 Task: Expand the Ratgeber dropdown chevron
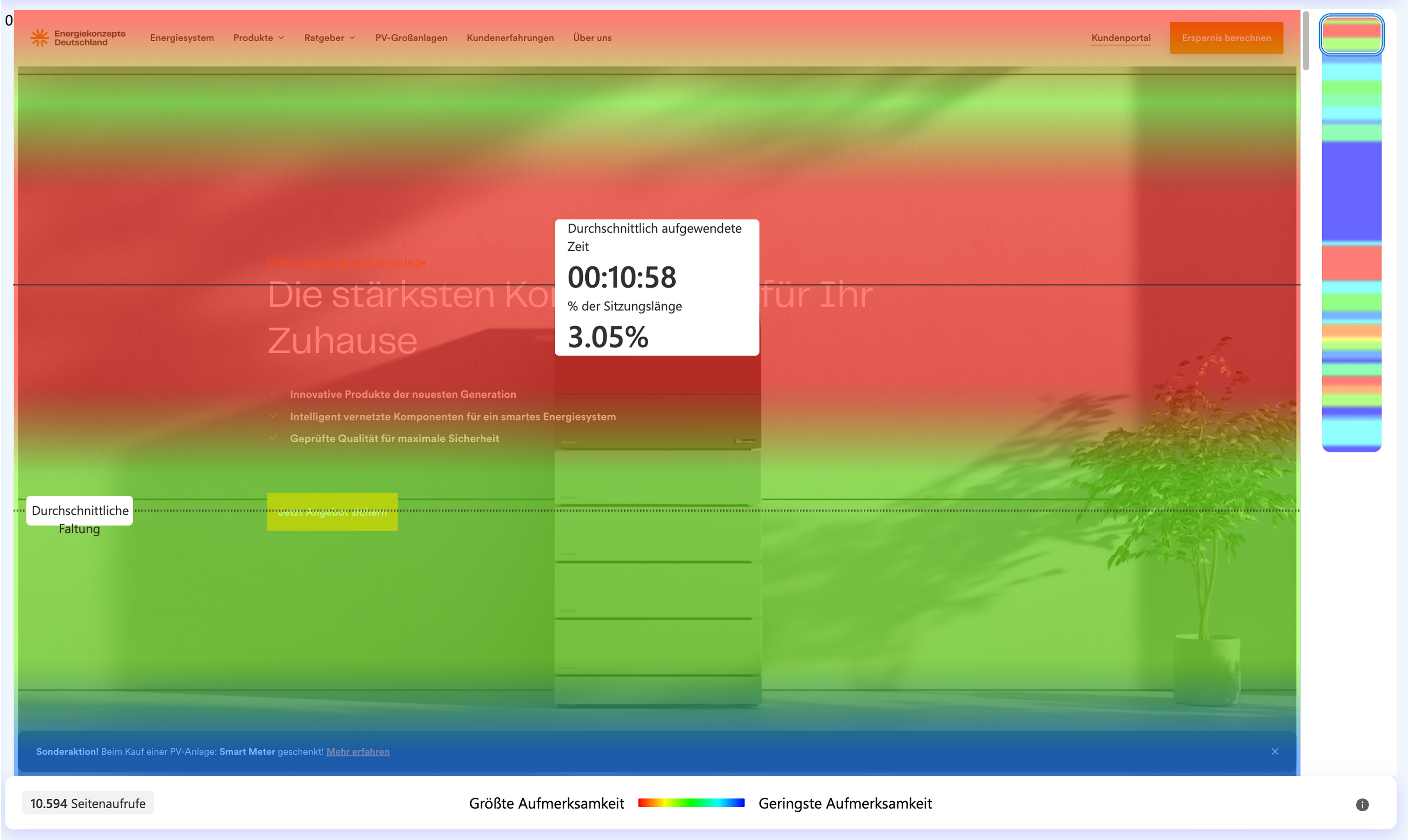(352, 38)
